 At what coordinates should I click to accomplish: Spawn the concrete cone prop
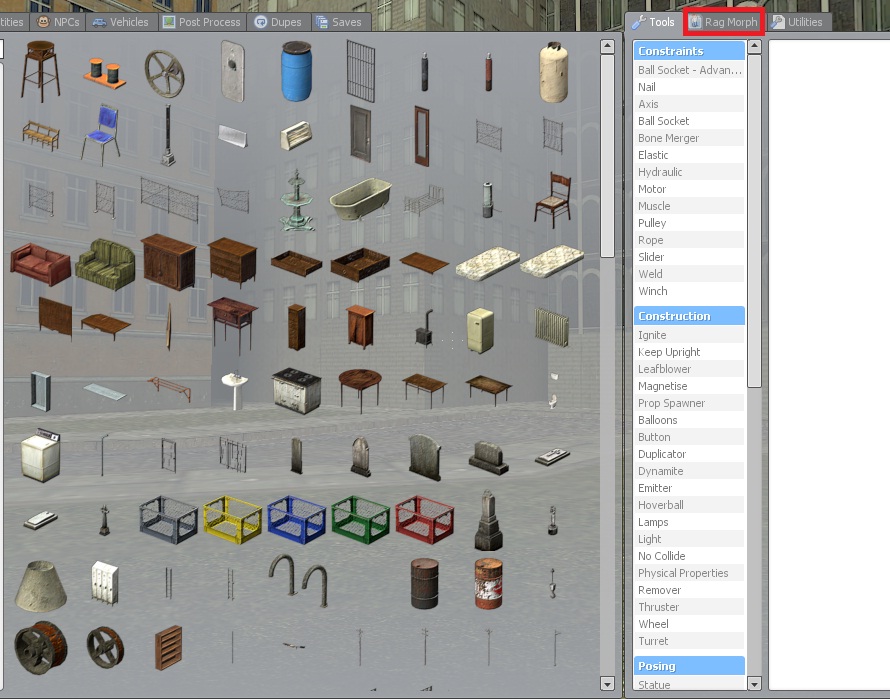click(40, 585)
